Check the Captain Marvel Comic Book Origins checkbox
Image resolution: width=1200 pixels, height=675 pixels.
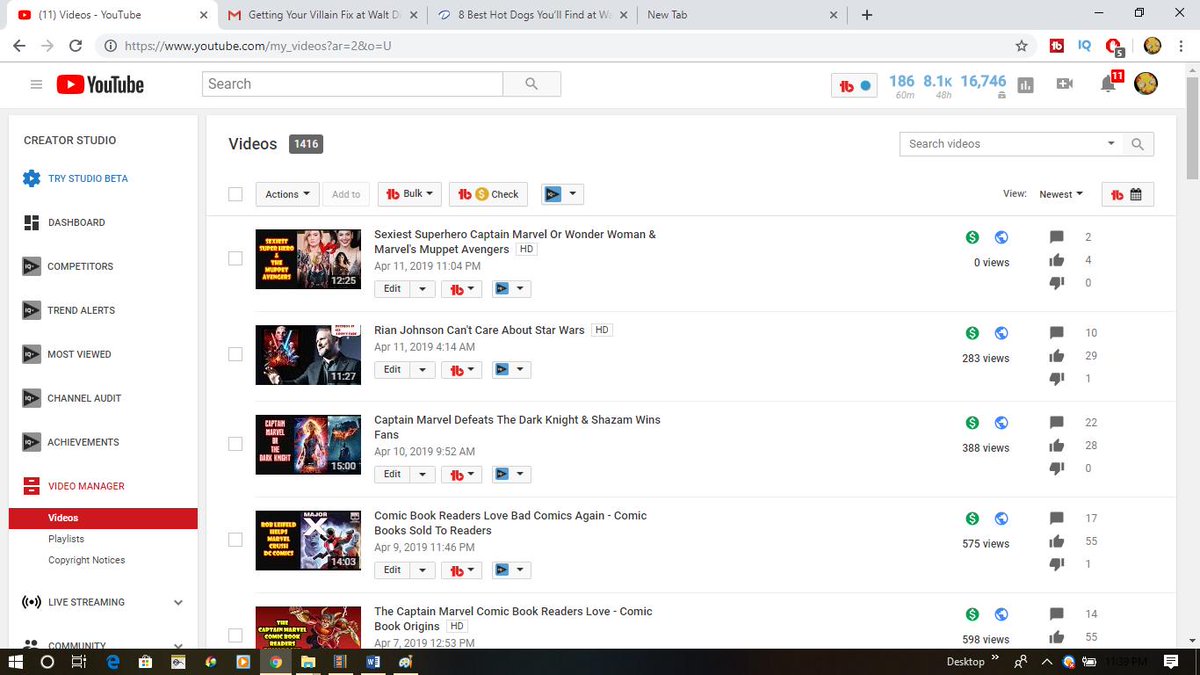pos(235,635)
